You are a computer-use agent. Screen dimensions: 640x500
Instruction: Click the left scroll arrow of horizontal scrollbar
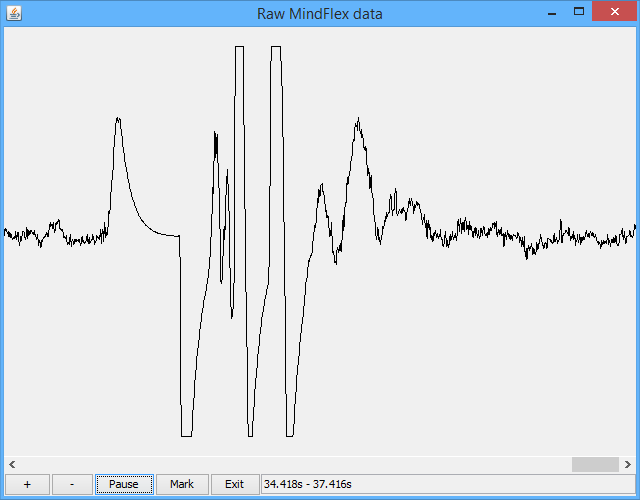12,464
